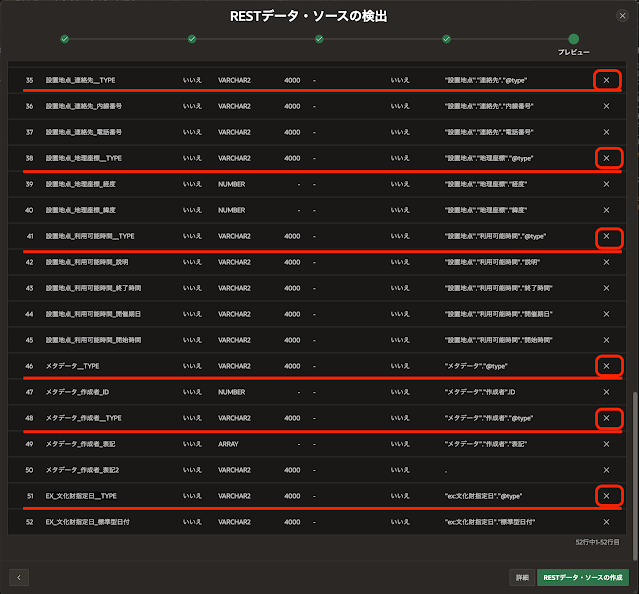
Task: Select the プレビュー wizard step
Action: [574, 39]
